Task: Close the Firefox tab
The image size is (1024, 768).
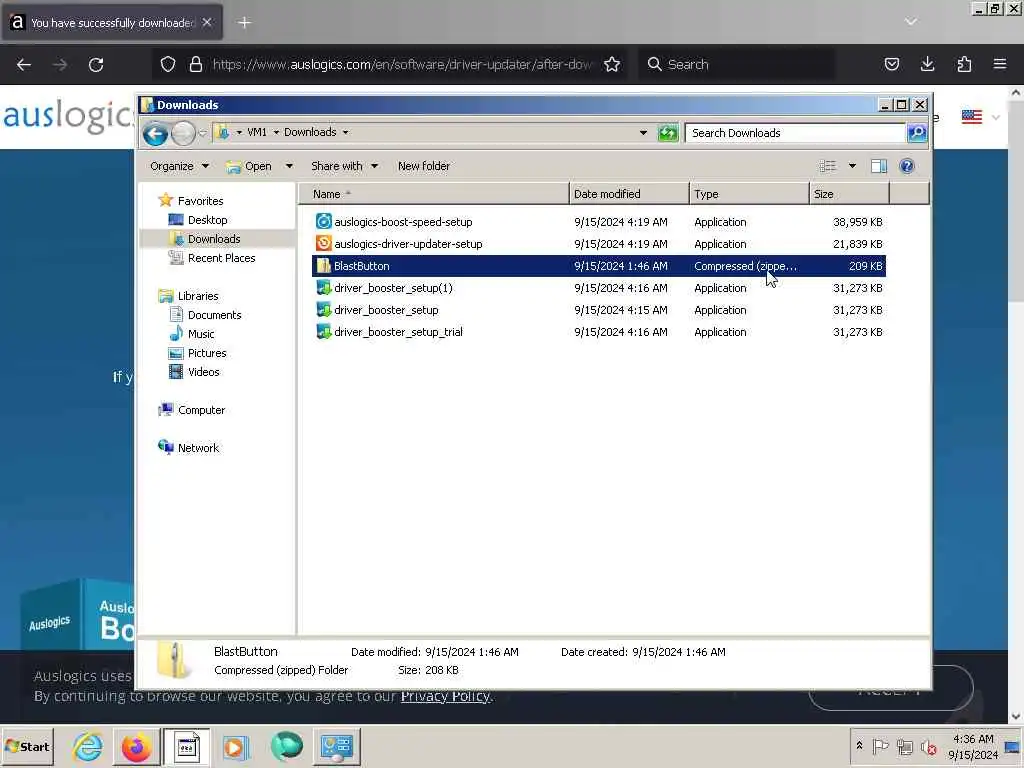Action: (207, 22)
